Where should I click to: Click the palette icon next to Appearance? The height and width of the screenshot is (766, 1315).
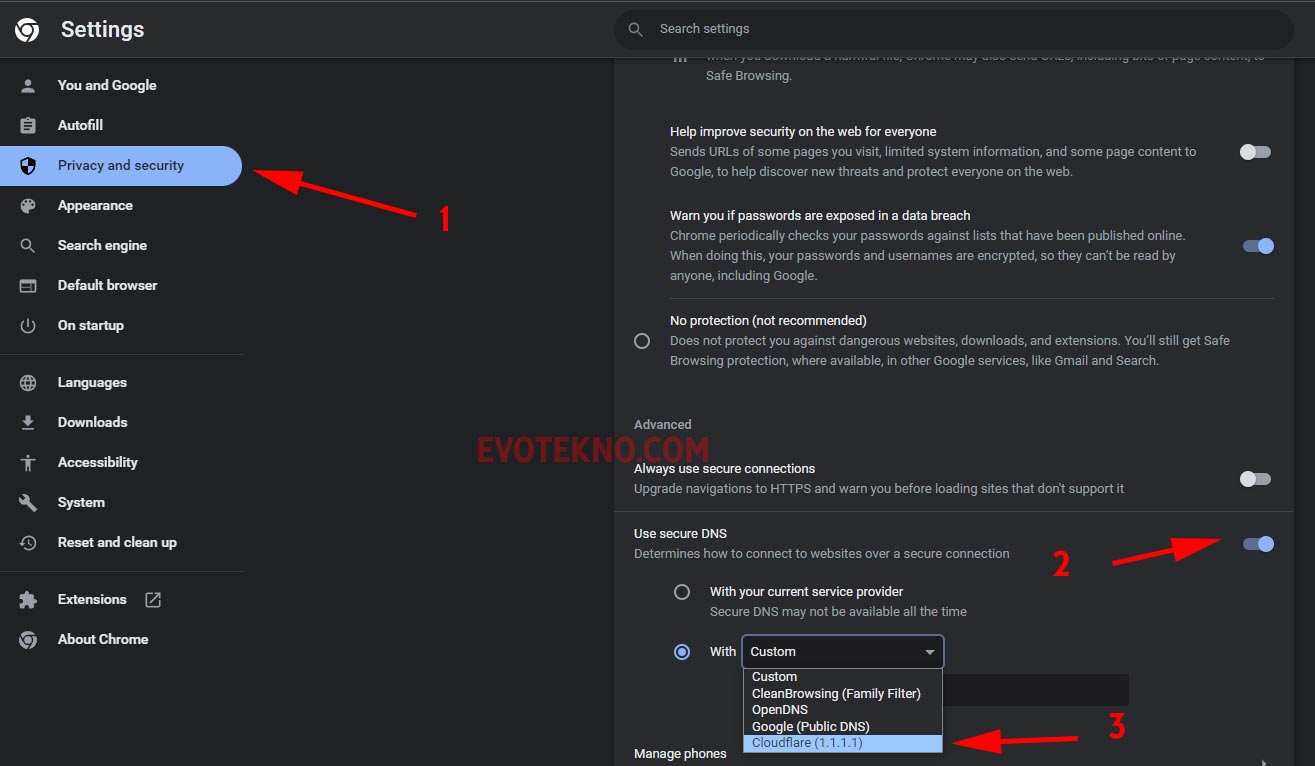coord(28,205)
